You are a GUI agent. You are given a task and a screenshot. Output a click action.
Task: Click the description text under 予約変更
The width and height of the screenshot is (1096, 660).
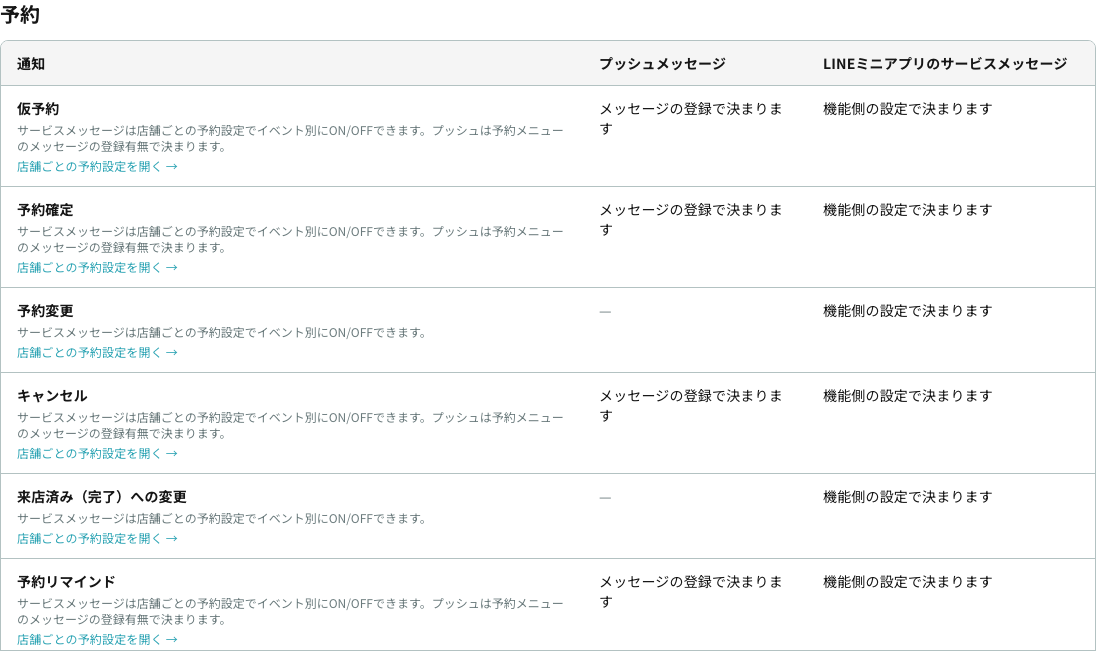click(x=222, y=333)
